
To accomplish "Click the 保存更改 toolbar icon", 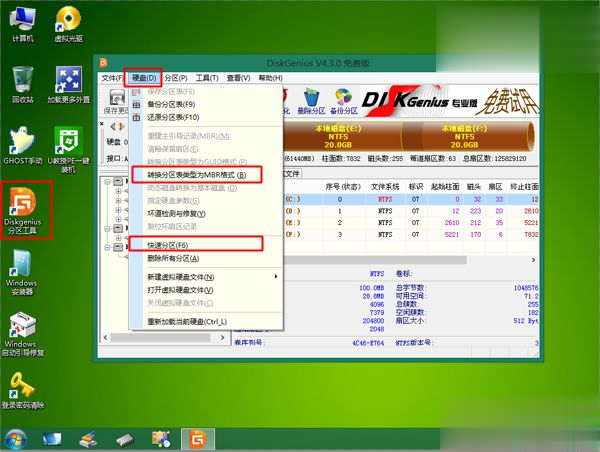I will (116, 101).
